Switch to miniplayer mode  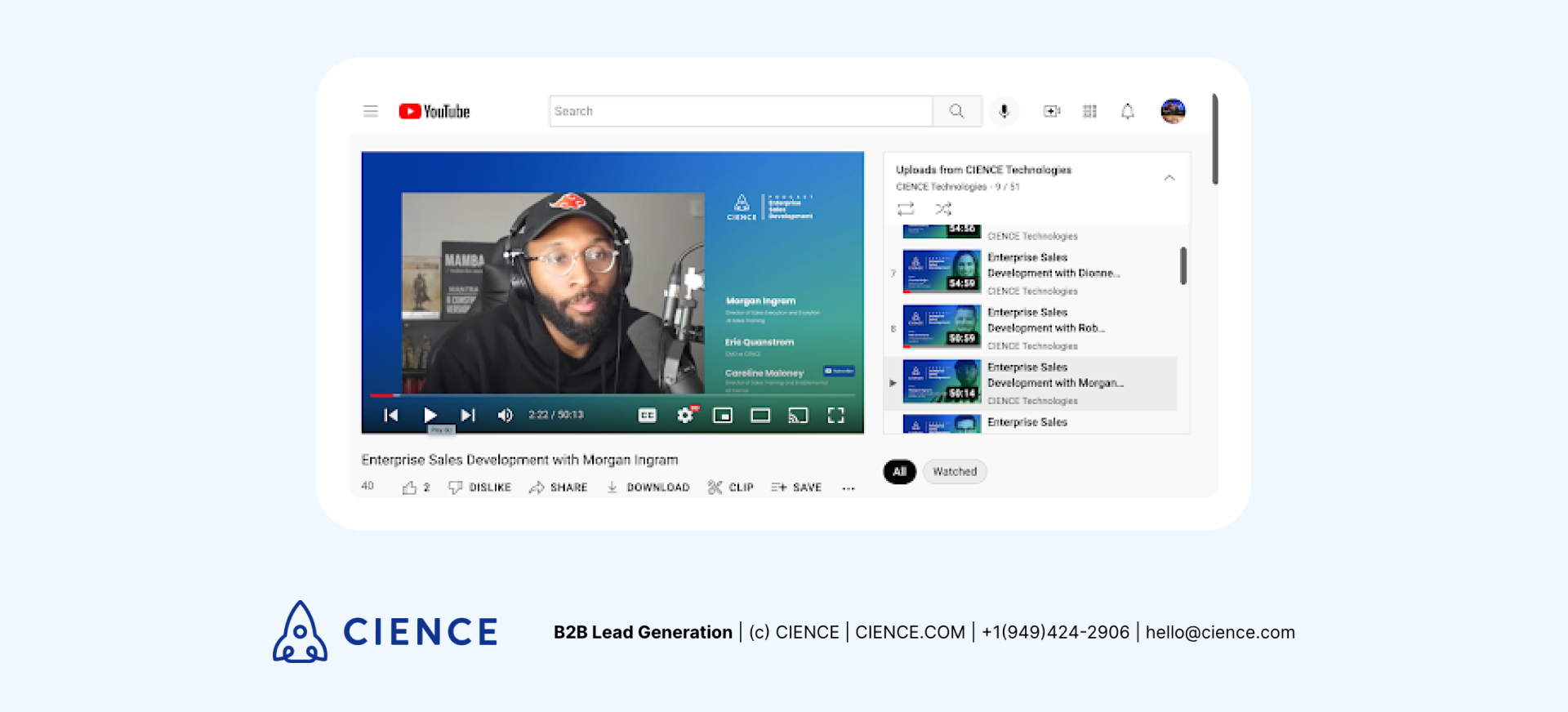[723, 416]
